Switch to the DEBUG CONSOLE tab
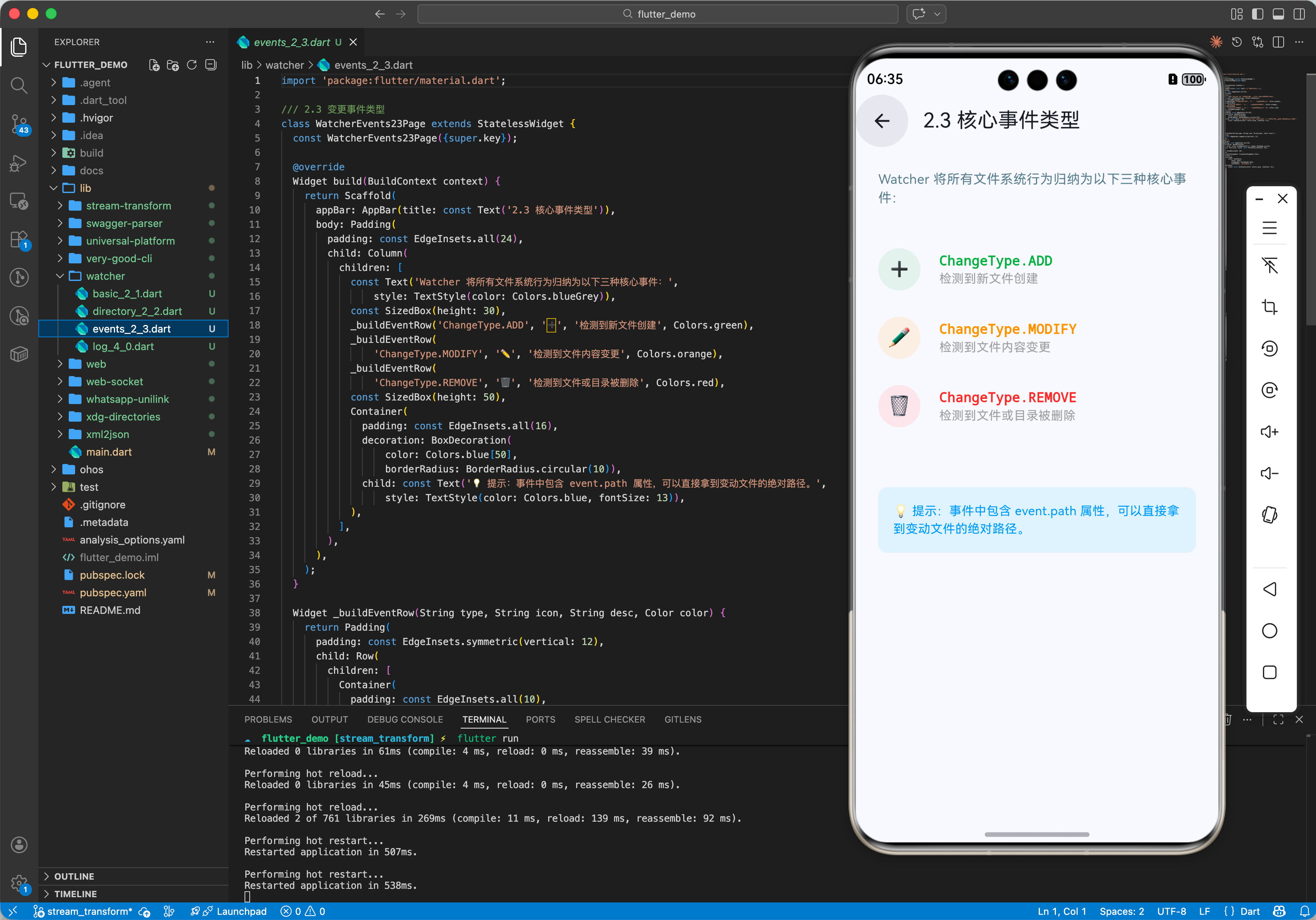This screenshot has width=1316, height=920. click(405, 719)
